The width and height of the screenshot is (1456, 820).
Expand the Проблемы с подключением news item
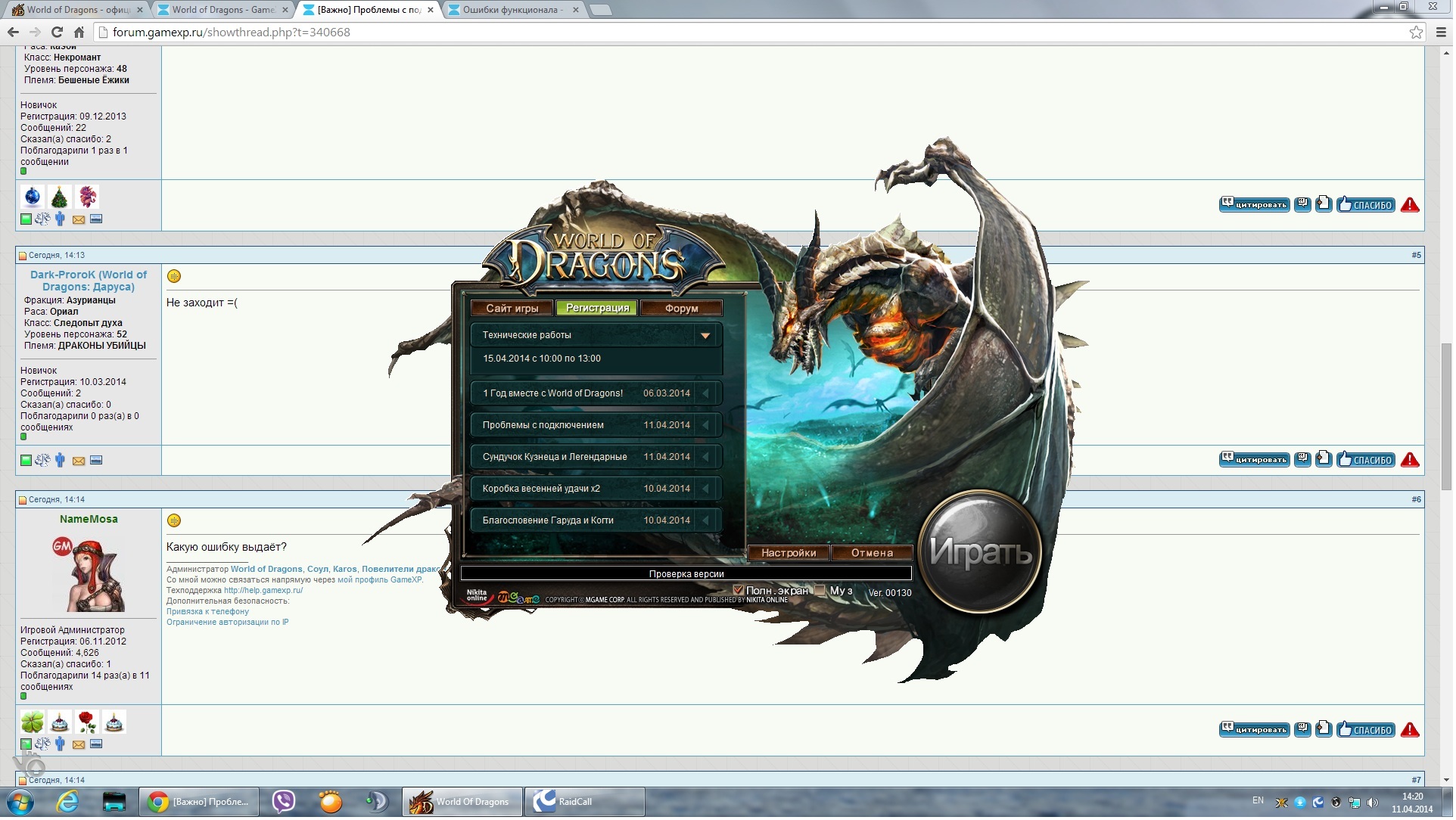(x=707, y=427)
